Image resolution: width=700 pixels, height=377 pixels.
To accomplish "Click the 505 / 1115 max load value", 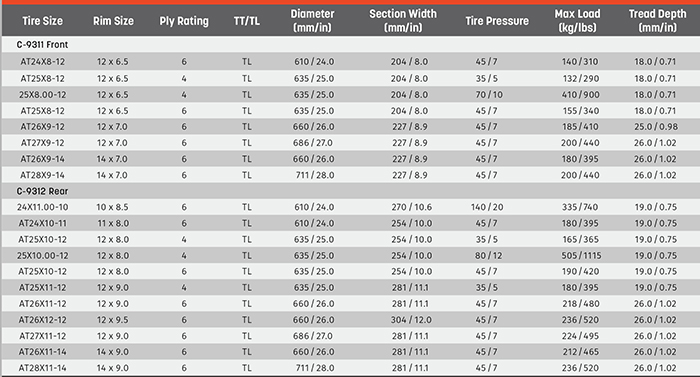I will [581, 256].
